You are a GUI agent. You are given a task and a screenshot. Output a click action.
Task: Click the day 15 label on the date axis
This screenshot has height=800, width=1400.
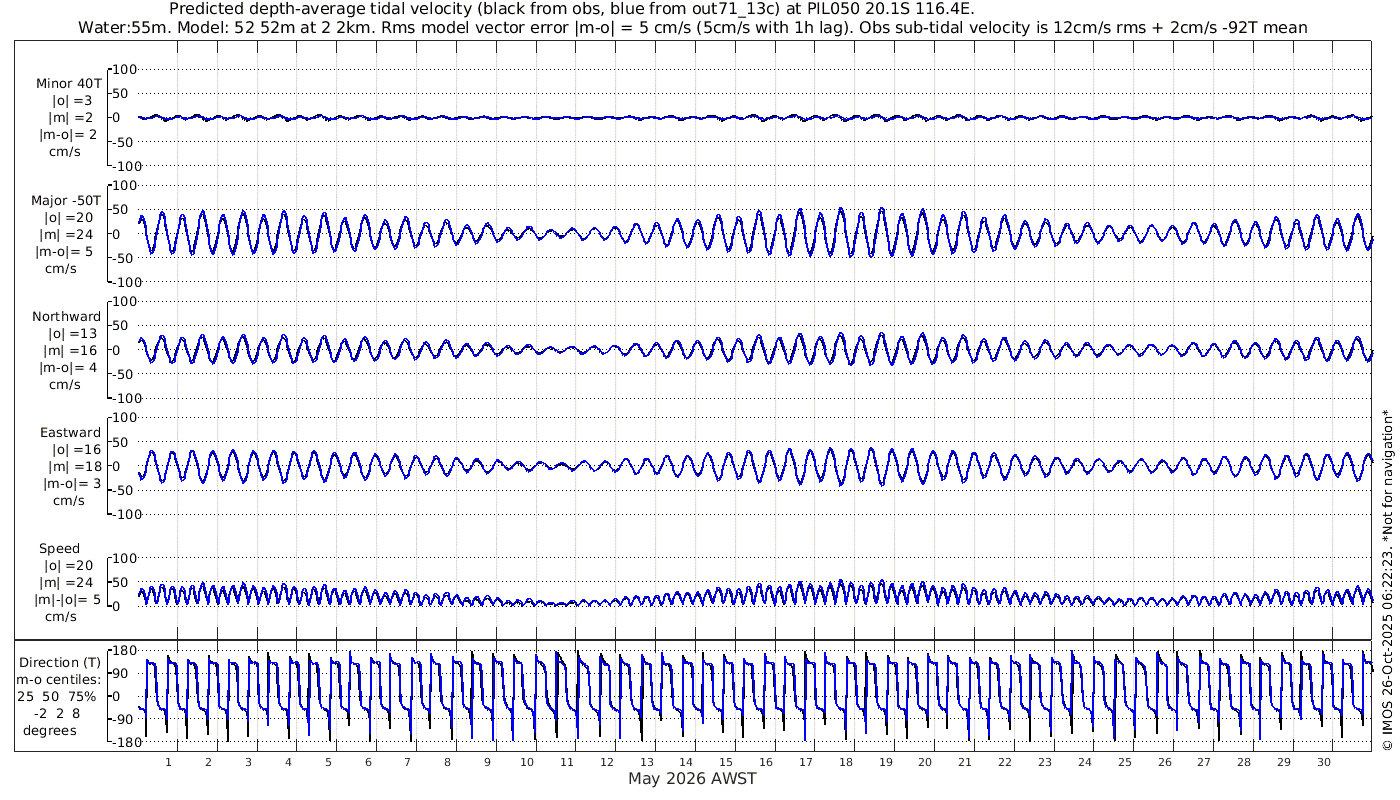[x=726, y=762]
